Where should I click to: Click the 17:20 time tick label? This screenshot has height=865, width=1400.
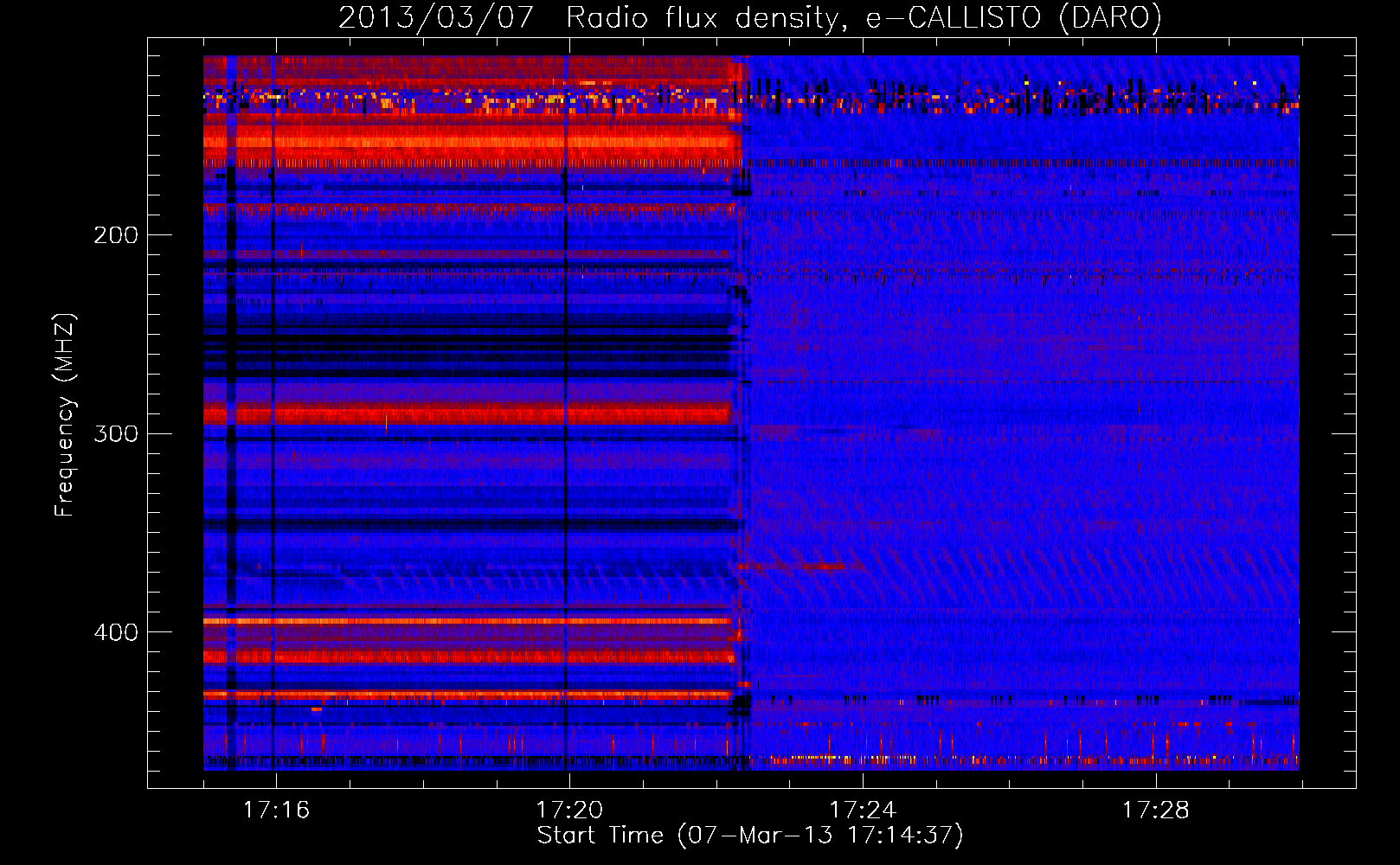569,810
